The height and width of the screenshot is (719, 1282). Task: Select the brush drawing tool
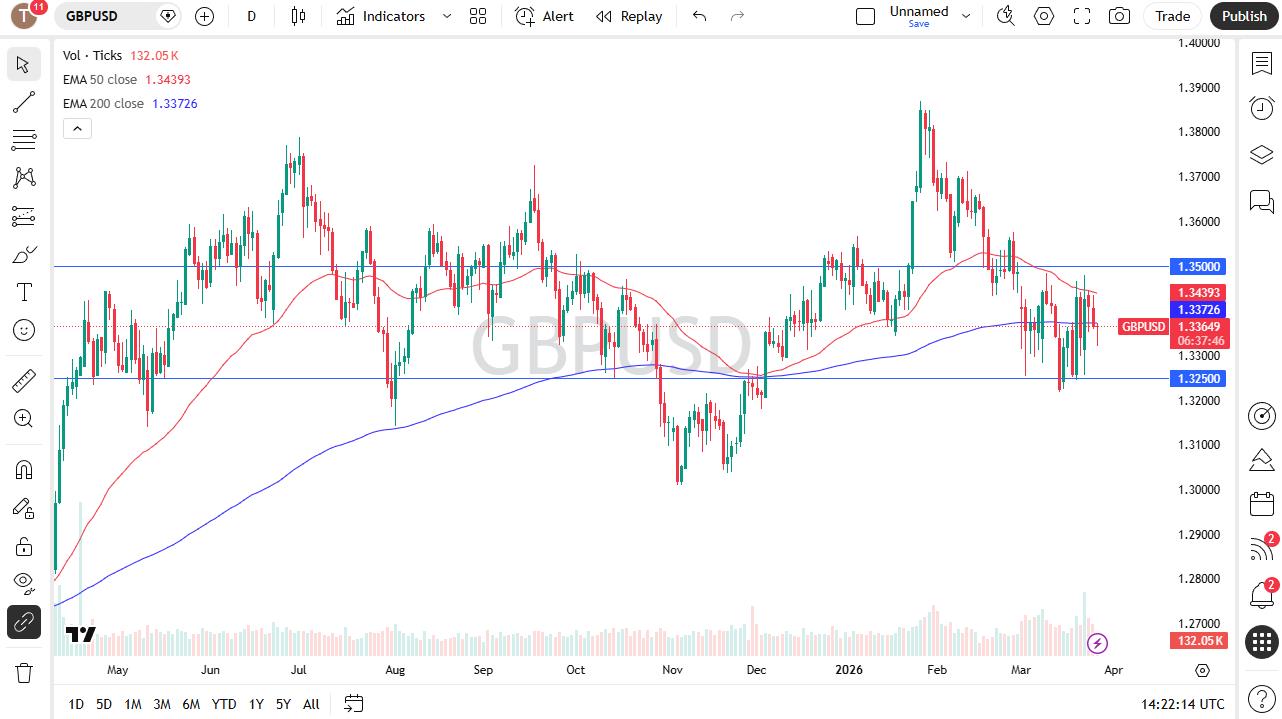24,254
